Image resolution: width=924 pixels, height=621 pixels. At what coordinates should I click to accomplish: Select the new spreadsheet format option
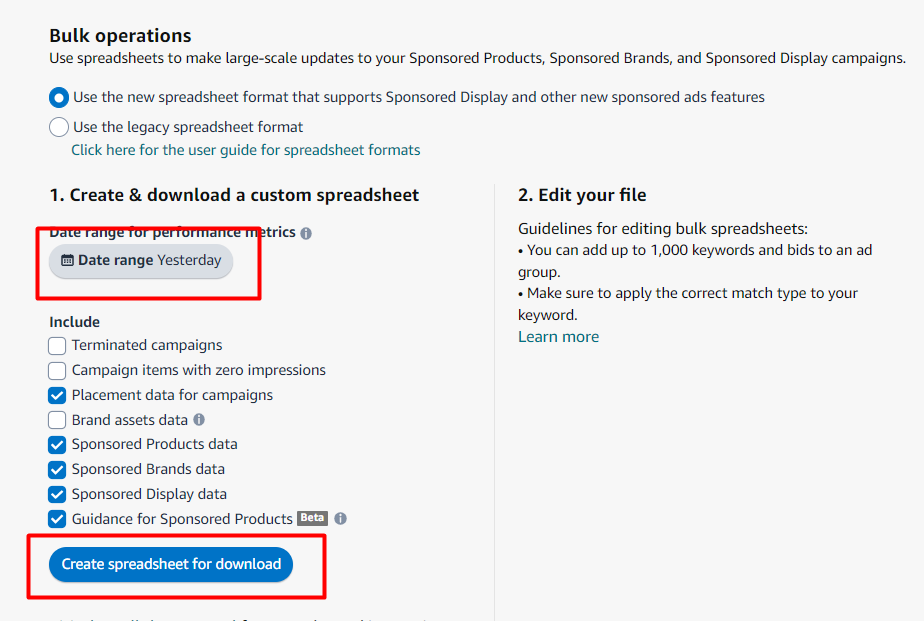[59, 98]
